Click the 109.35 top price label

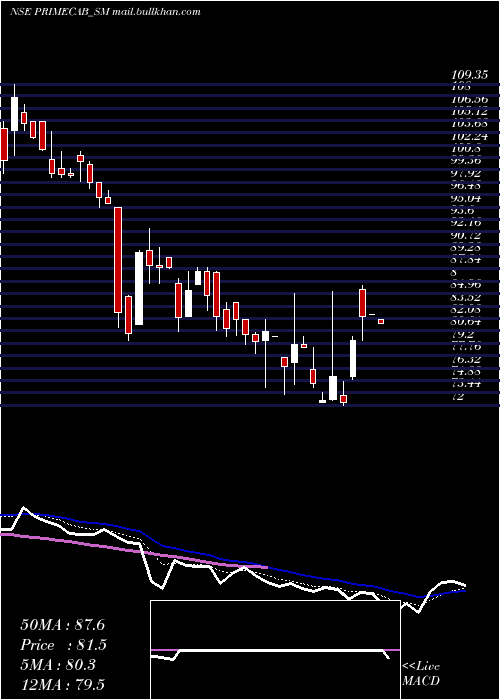(469, 75)
